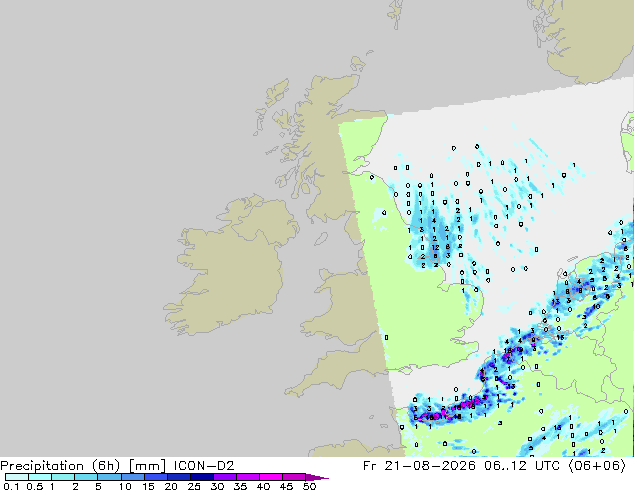Screen dimensions: 634x490
Task: Click the 06..12 UTC time range text
Action: [x=521, y=466]
